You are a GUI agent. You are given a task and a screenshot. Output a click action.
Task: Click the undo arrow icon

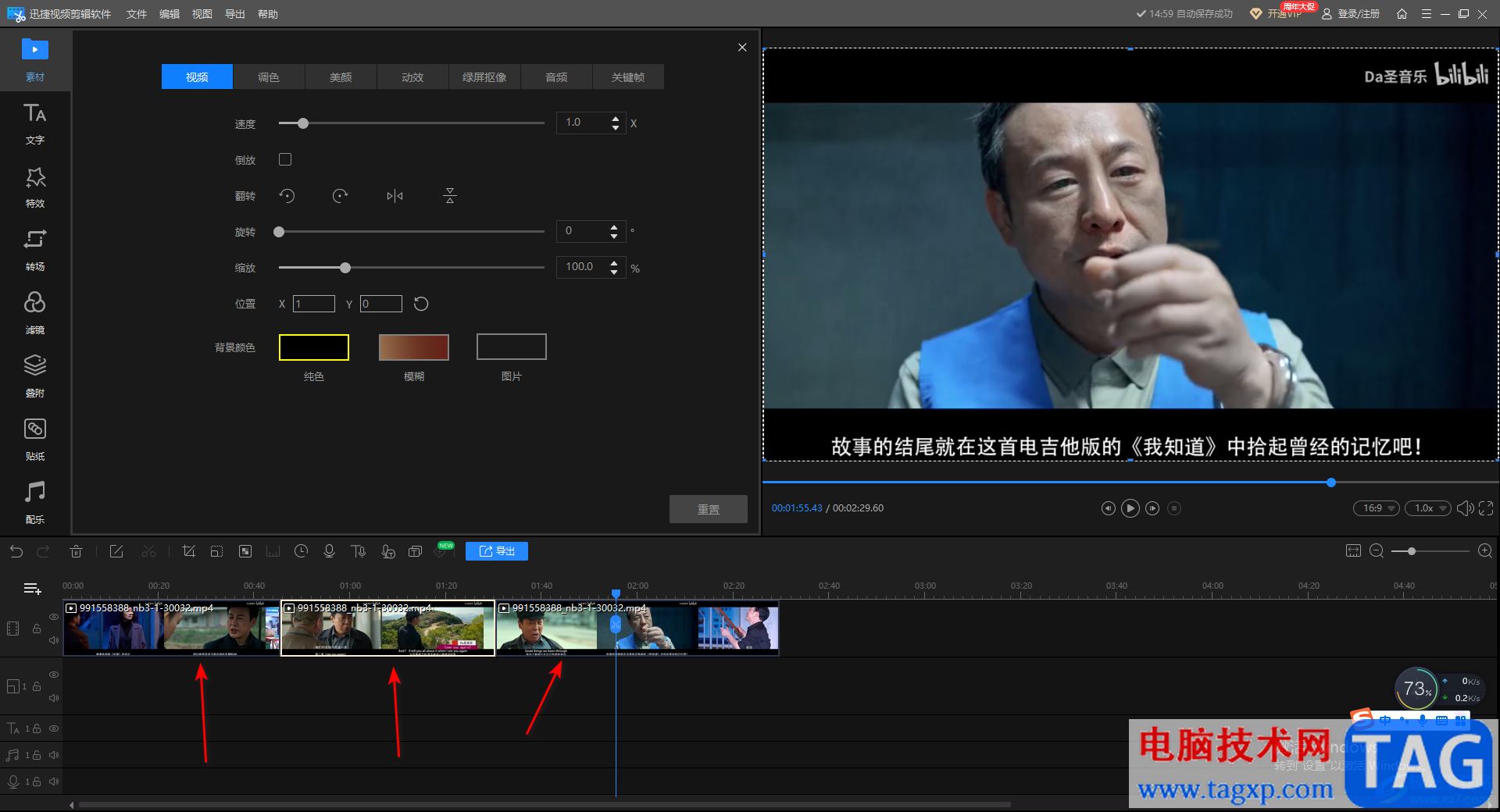(16, 551)
